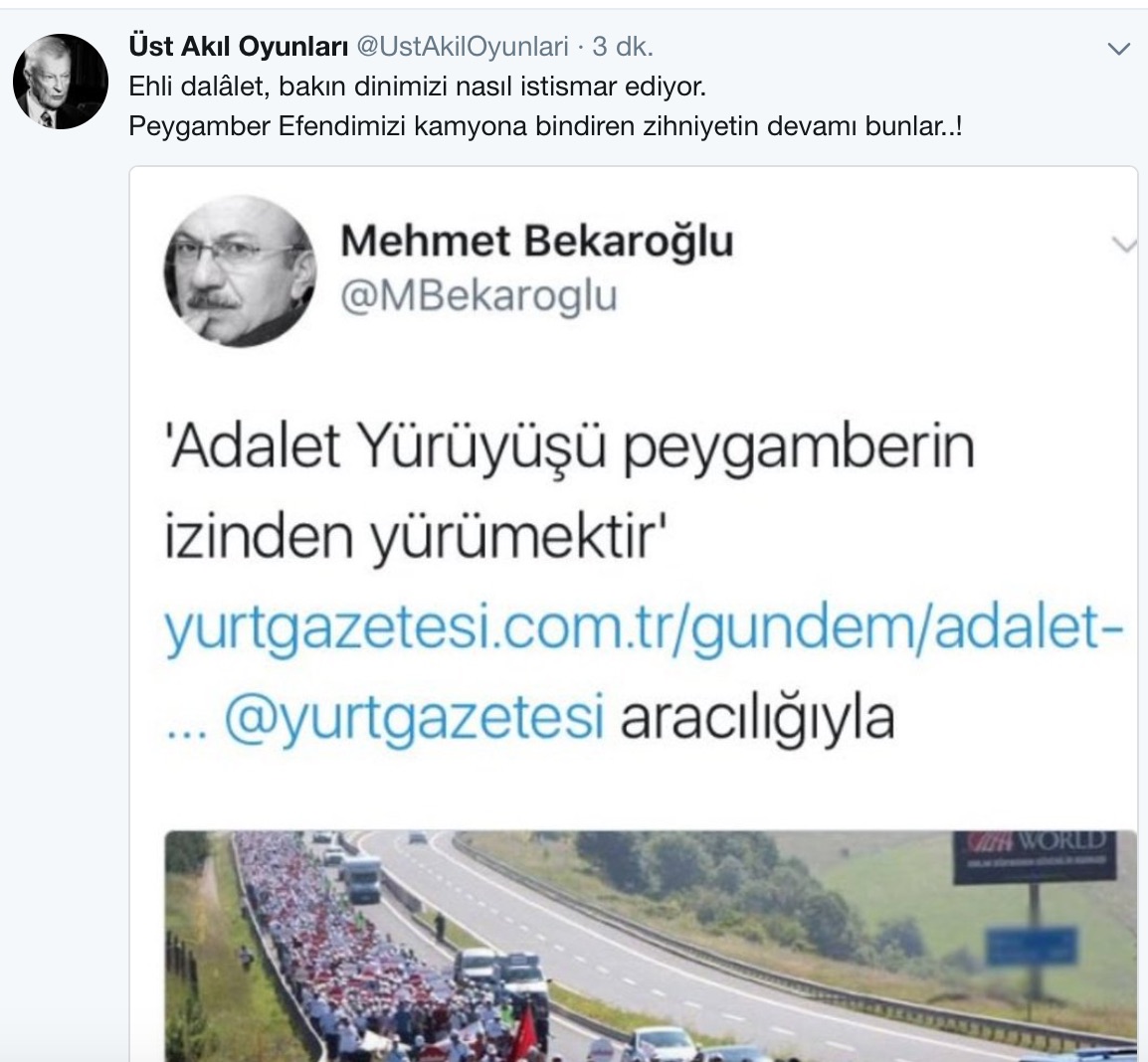
Task: Open @UstAkilOyunlari handle link
Action: coord(462,47)
